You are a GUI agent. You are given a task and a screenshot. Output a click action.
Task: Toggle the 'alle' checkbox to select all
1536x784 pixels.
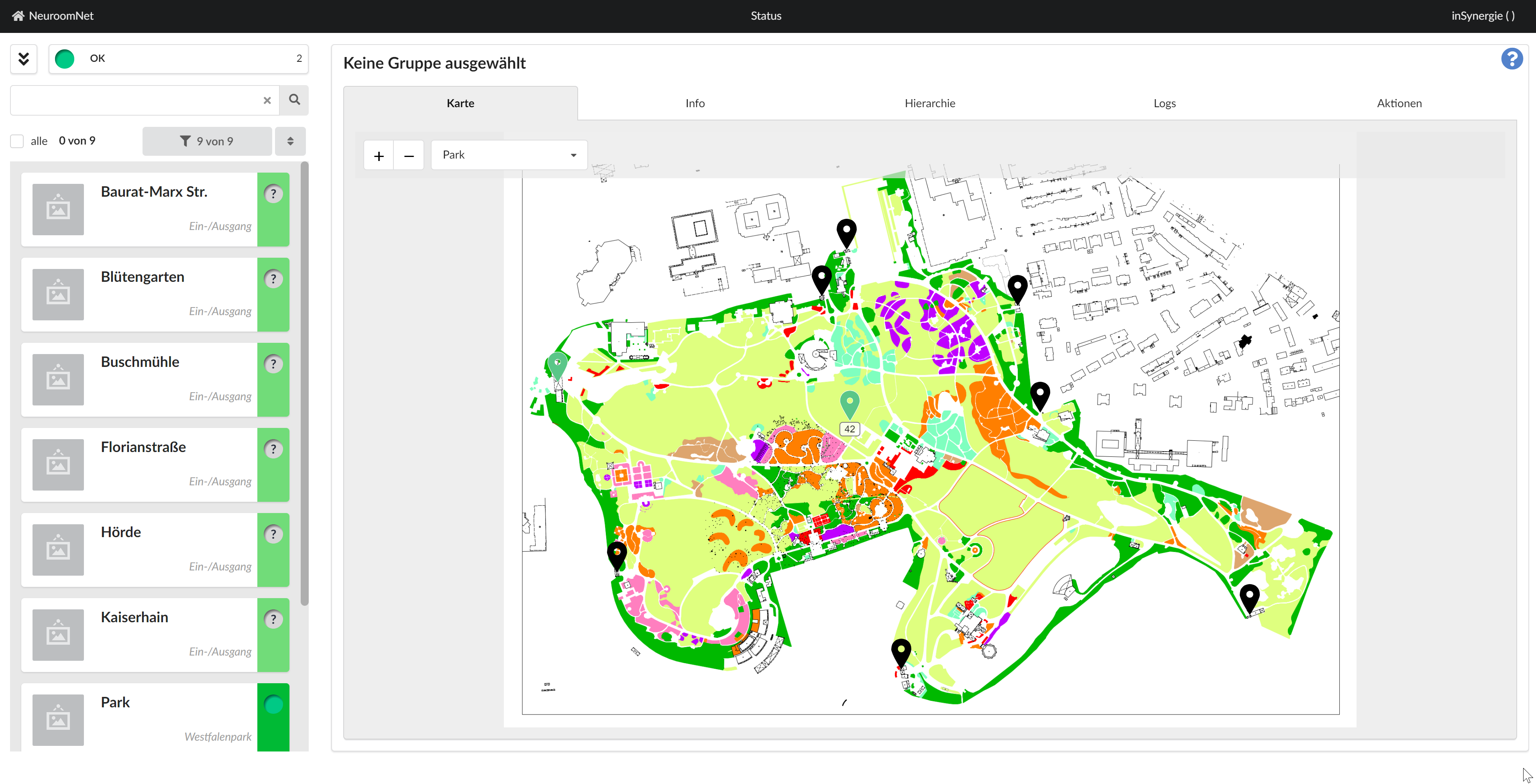[x=16, y=140]
